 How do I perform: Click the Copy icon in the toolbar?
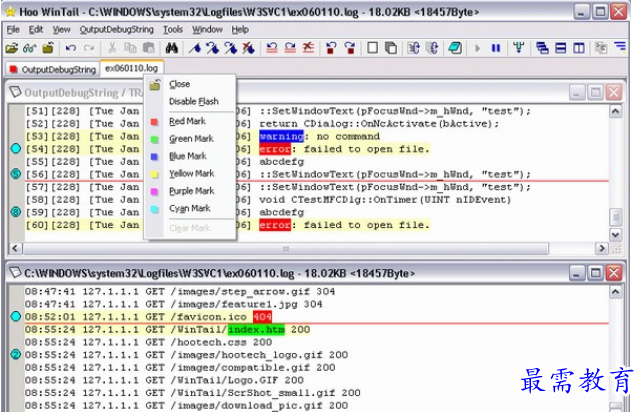coord(130,48)
